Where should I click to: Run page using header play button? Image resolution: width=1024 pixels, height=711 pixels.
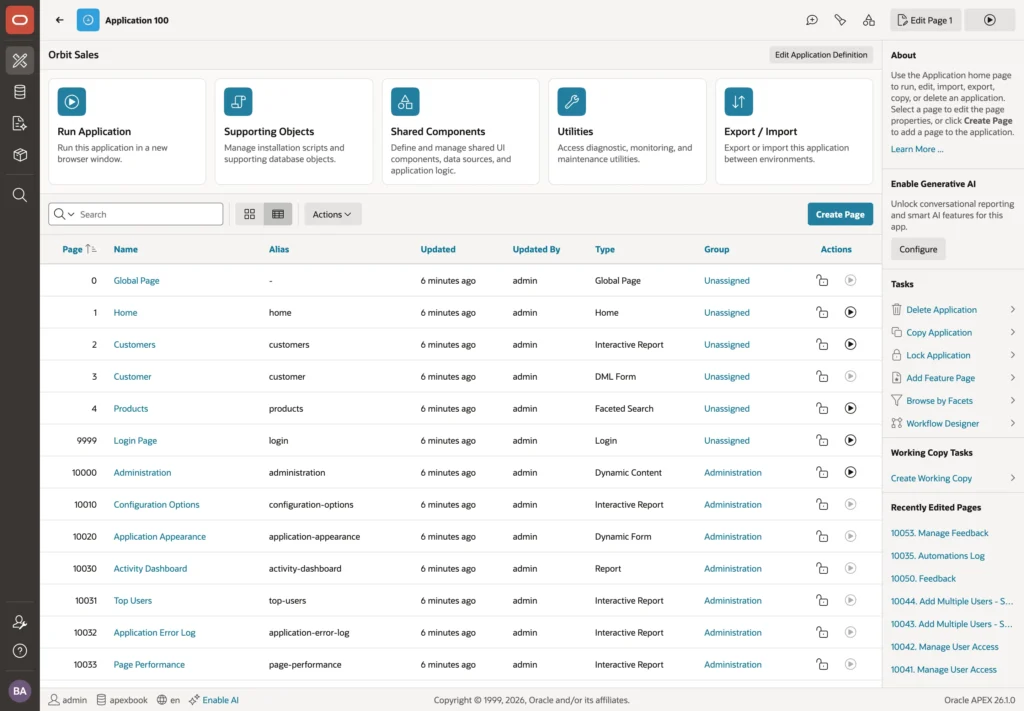(990, 20)
